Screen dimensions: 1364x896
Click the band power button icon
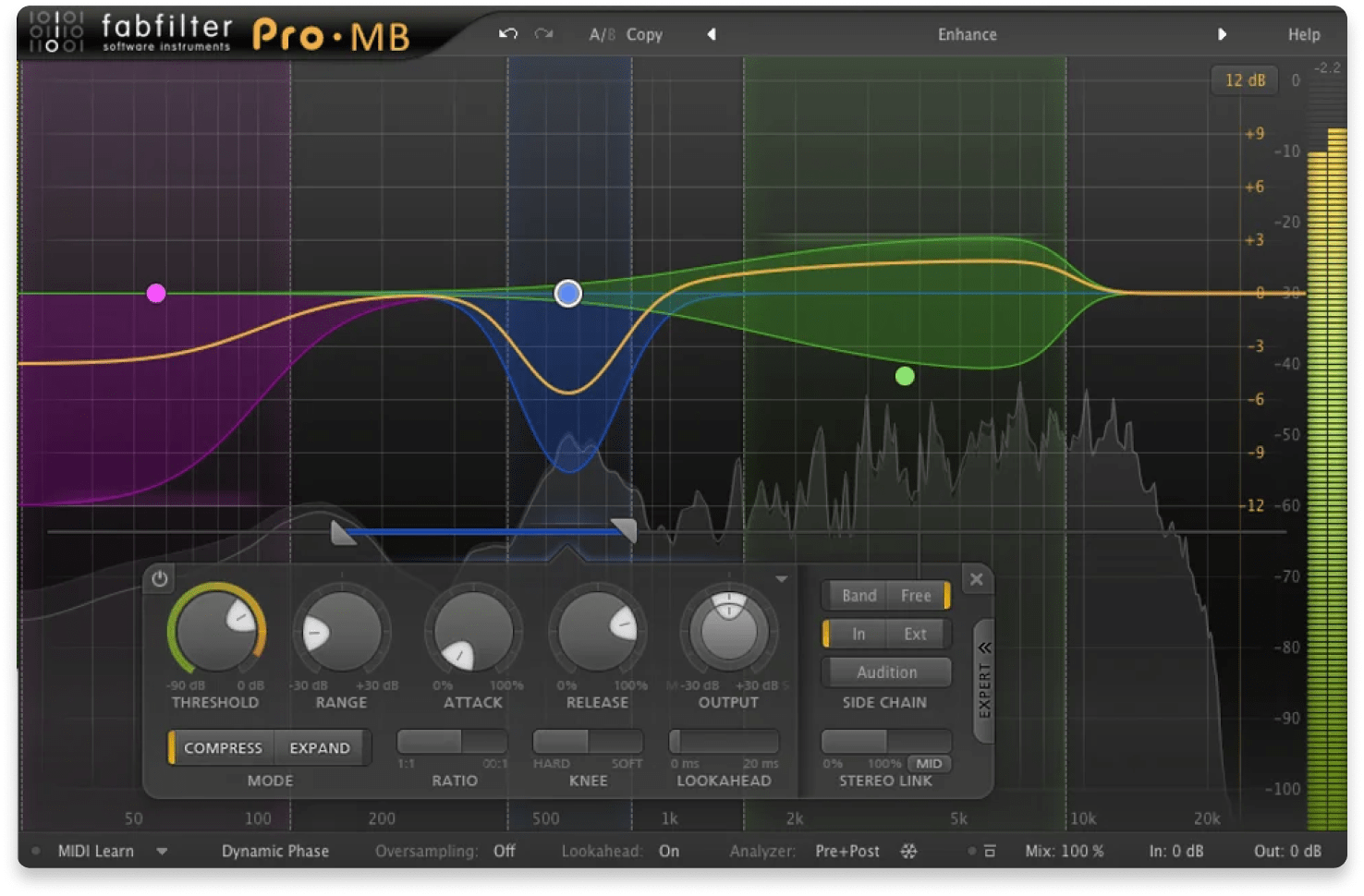click(159, 579)
